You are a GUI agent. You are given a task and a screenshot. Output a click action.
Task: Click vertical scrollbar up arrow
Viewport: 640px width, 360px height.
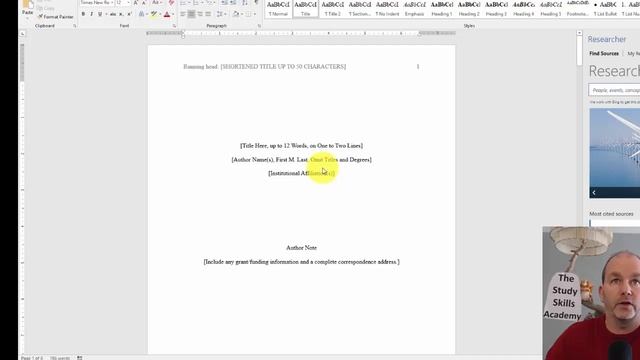[x=579, y=33]
